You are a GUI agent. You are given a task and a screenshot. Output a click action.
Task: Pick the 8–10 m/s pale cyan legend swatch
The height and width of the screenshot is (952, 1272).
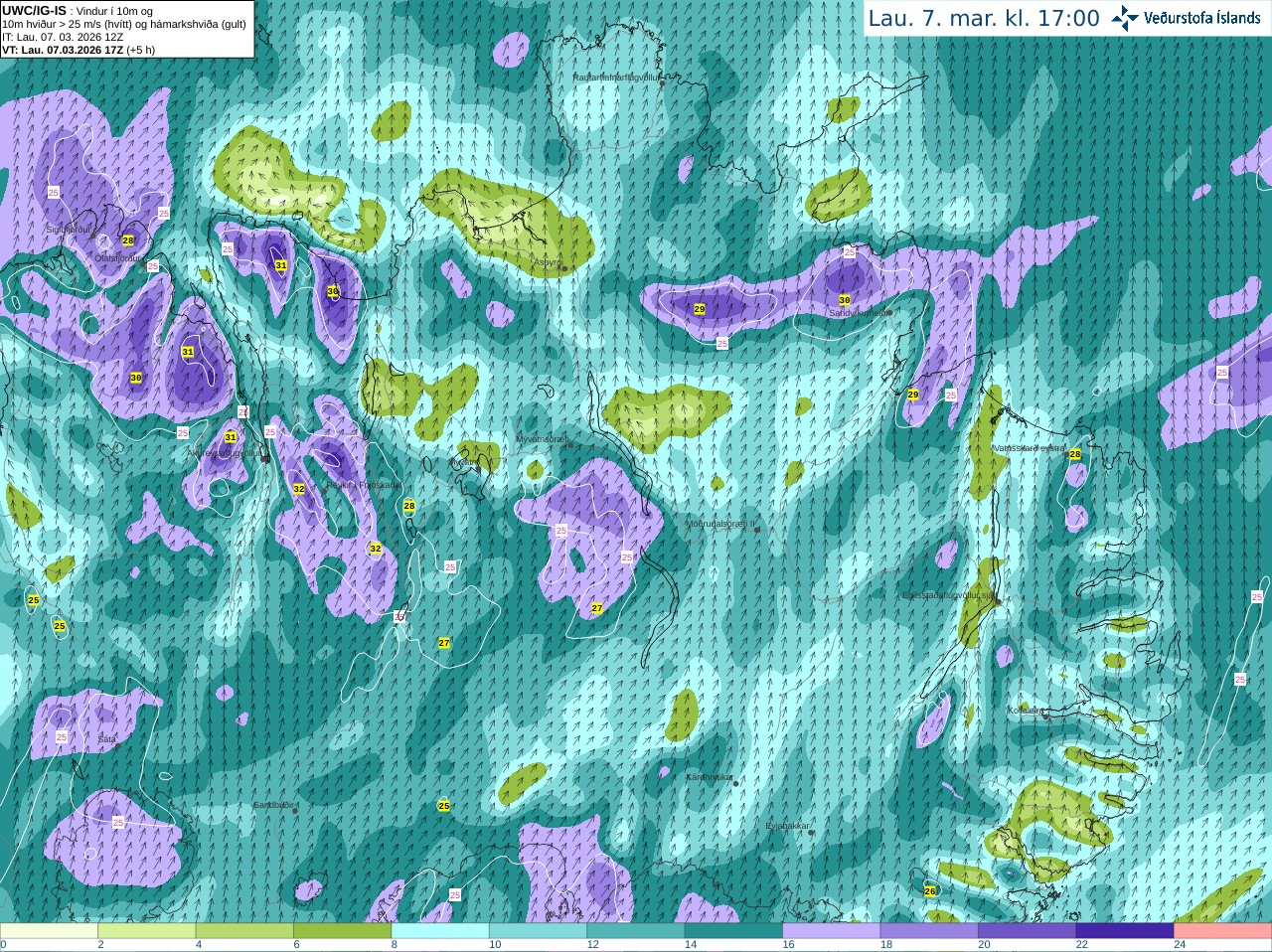click(x=440, y=931)
